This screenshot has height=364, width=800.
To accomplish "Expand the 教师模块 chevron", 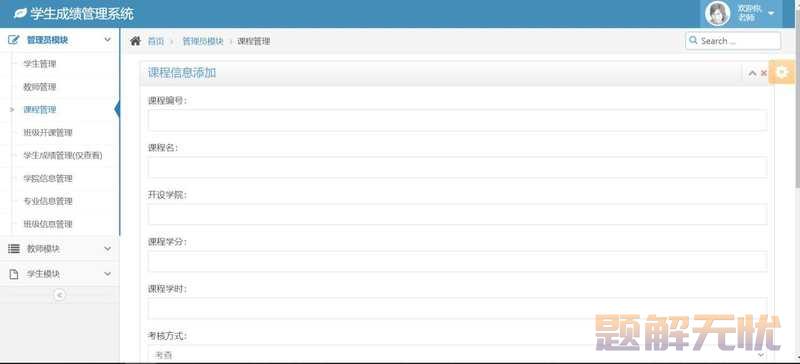I will [x=107, y=249].
